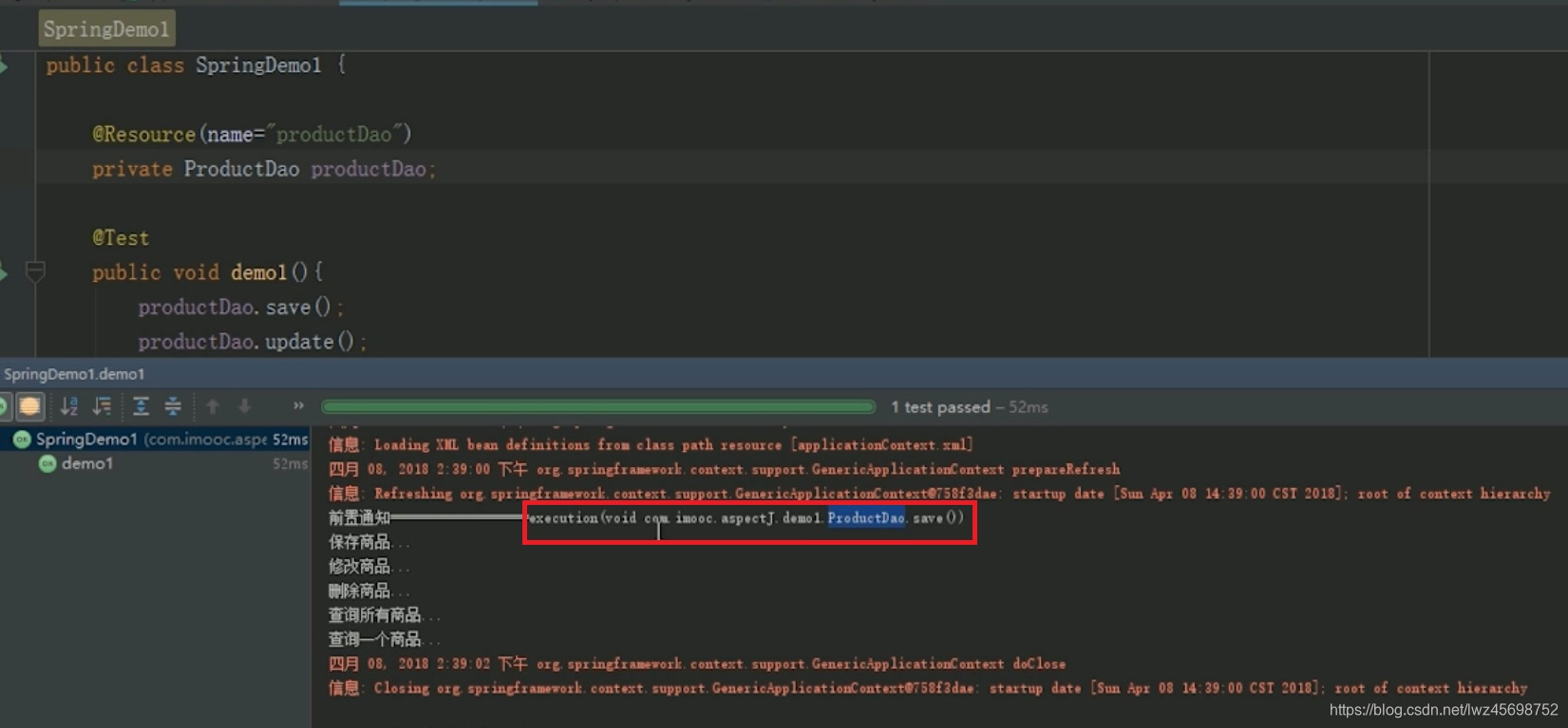Click the '查询一个商品' console line
1568x728 pixels.
point(385,640)
